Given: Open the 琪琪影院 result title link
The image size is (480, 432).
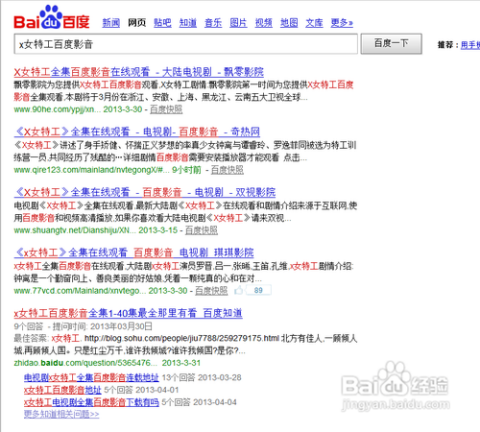Looking at the screenshot, I should 134,252.
